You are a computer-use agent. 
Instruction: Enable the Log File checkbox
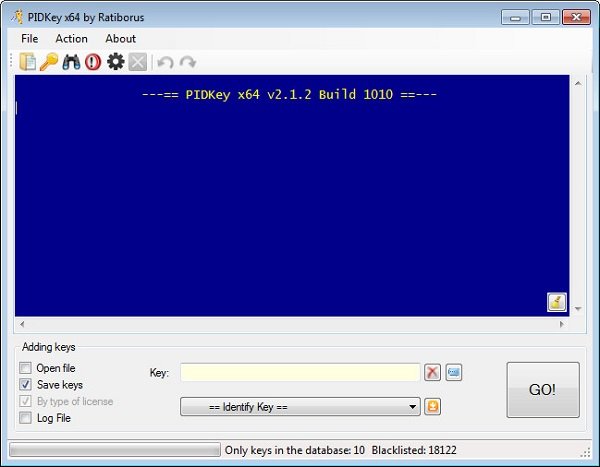coord(25,418)
